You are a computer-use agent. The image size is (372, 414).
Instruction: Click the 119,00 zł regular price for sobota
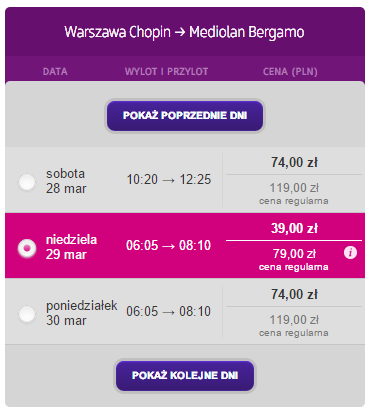(294, 188)
